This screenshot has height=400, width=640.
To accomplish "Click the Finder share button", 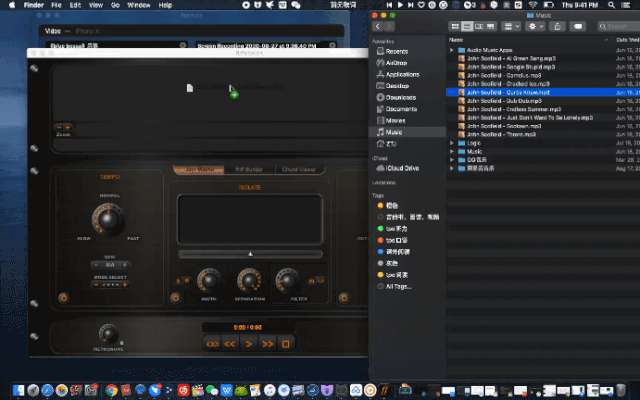I will point(557,27).
